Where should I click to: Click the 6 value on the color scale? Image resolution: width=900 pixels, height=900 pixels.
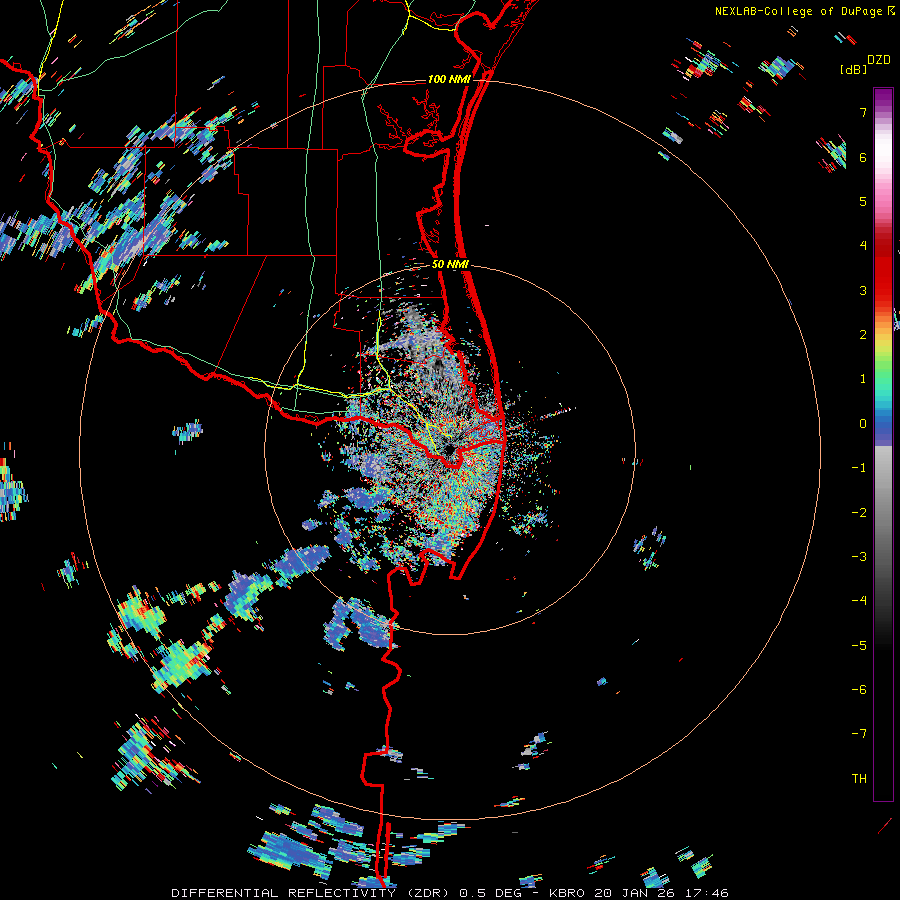(863, 157)
